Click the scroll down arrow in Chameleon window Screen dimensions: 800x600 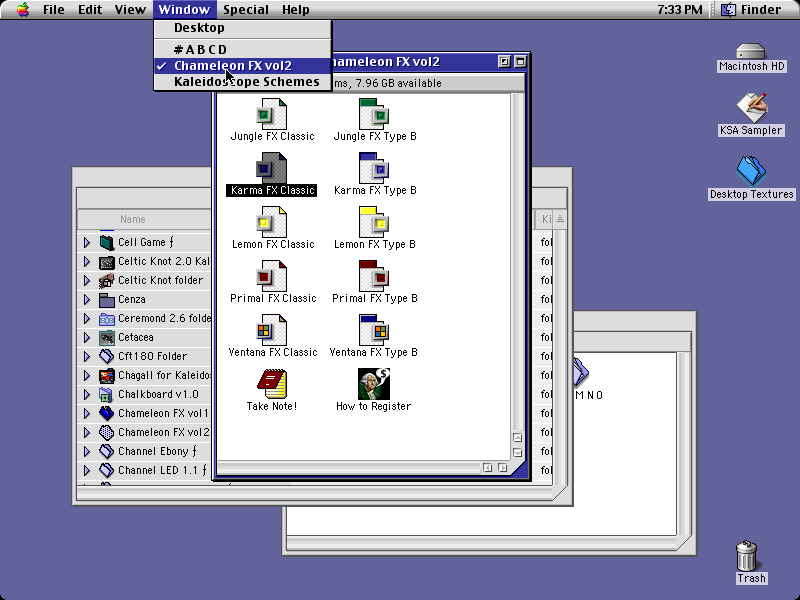tap(517, 453)
